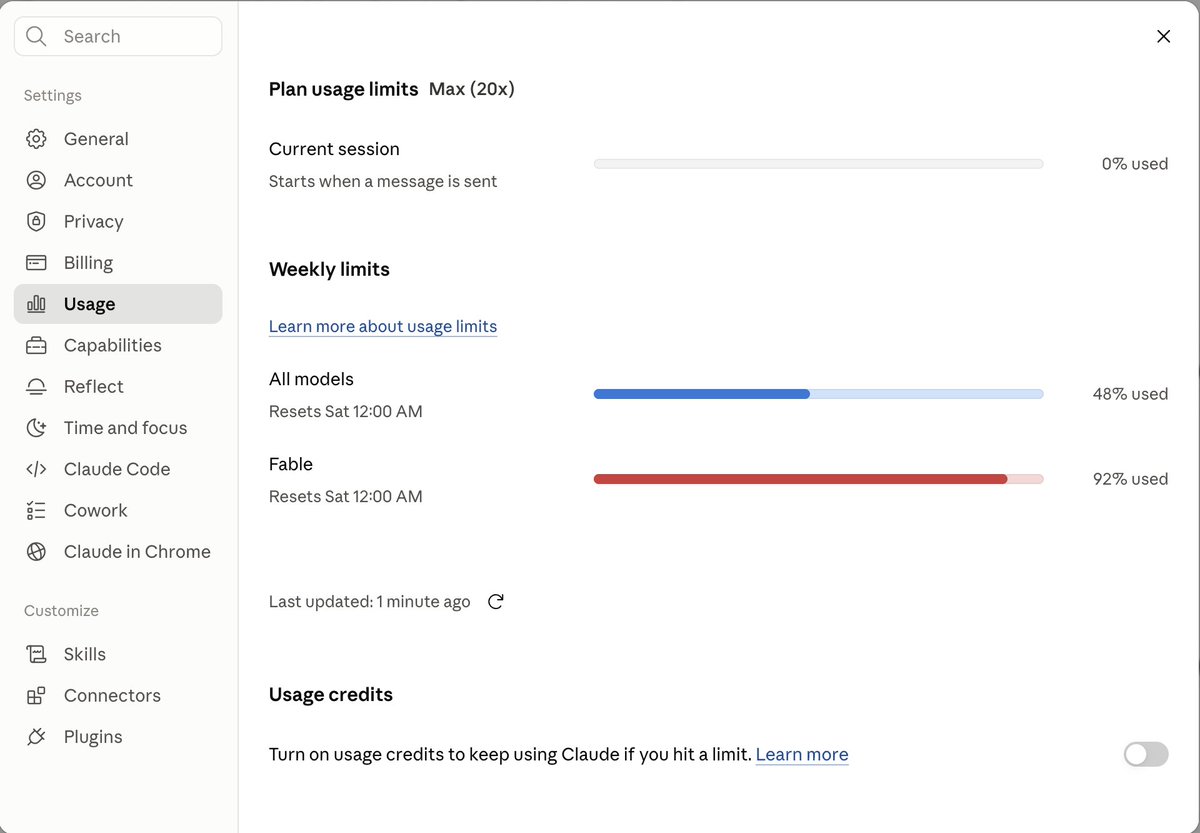Click the Fable weekly usage bar
1200x833 pixels.
[x=818, y=479]
